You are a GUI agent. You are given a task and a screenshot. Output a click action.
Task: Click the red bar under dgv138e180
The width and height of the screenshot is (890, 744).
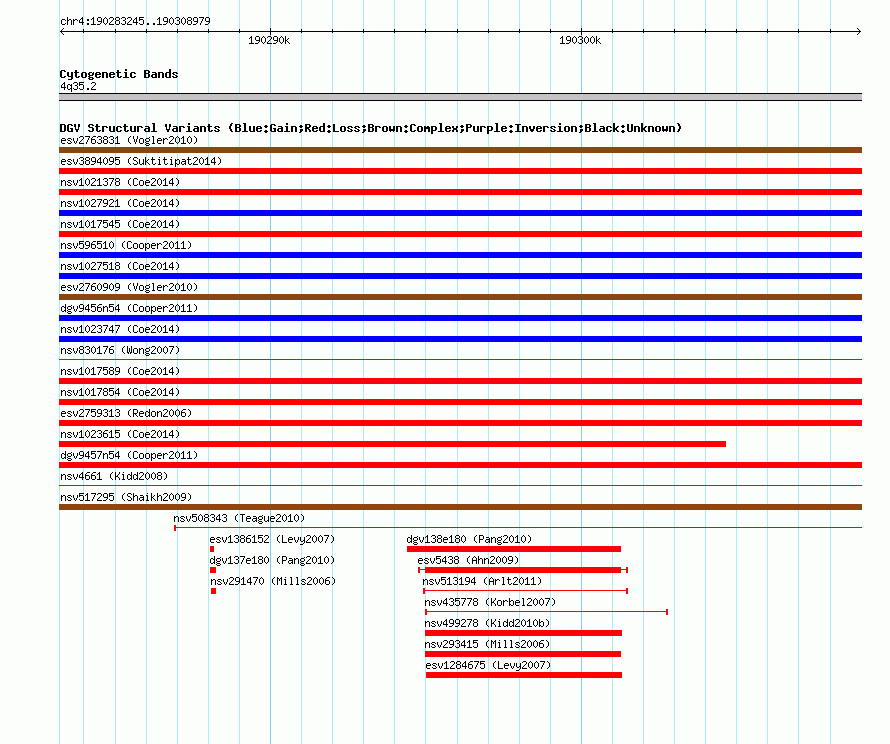pos(514,549)
